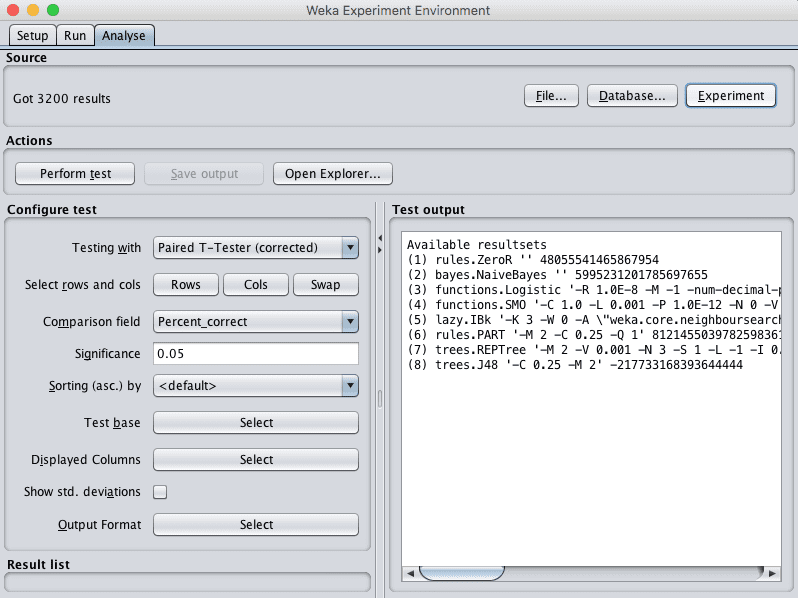
Task: Maximize window with green button
Action: [53, 10]
